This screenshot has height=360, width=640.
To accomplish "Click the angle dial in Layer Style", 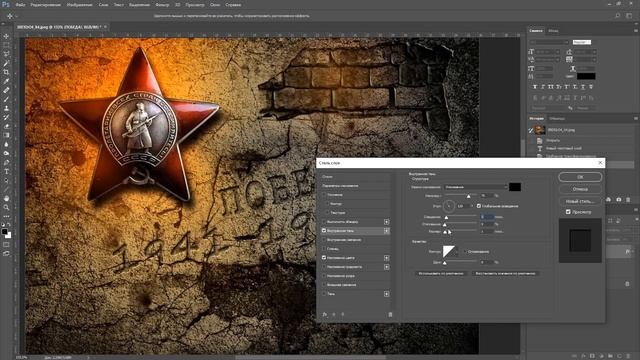I will (x=449, y=206).
